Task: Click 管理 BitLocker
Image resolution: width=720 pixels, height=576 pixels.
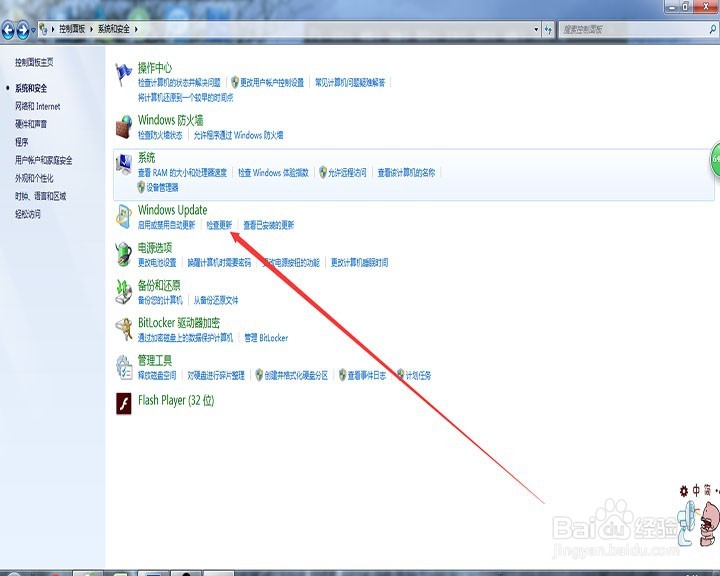Action: point(266,338)
